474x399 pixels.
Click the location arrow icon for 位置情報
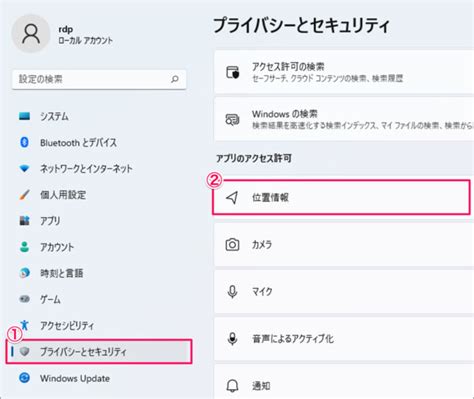232,197
